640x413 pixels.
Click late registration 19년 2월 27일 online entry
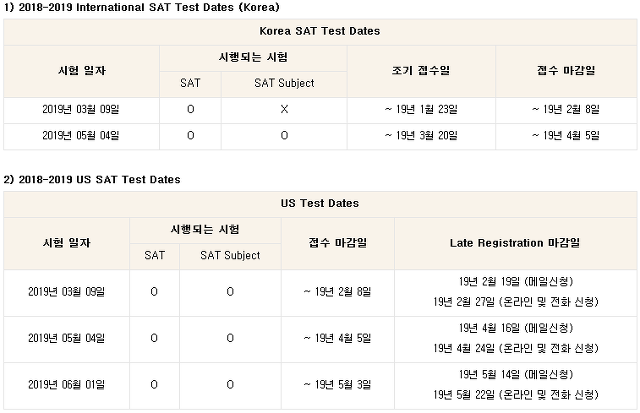click(516, 302)
